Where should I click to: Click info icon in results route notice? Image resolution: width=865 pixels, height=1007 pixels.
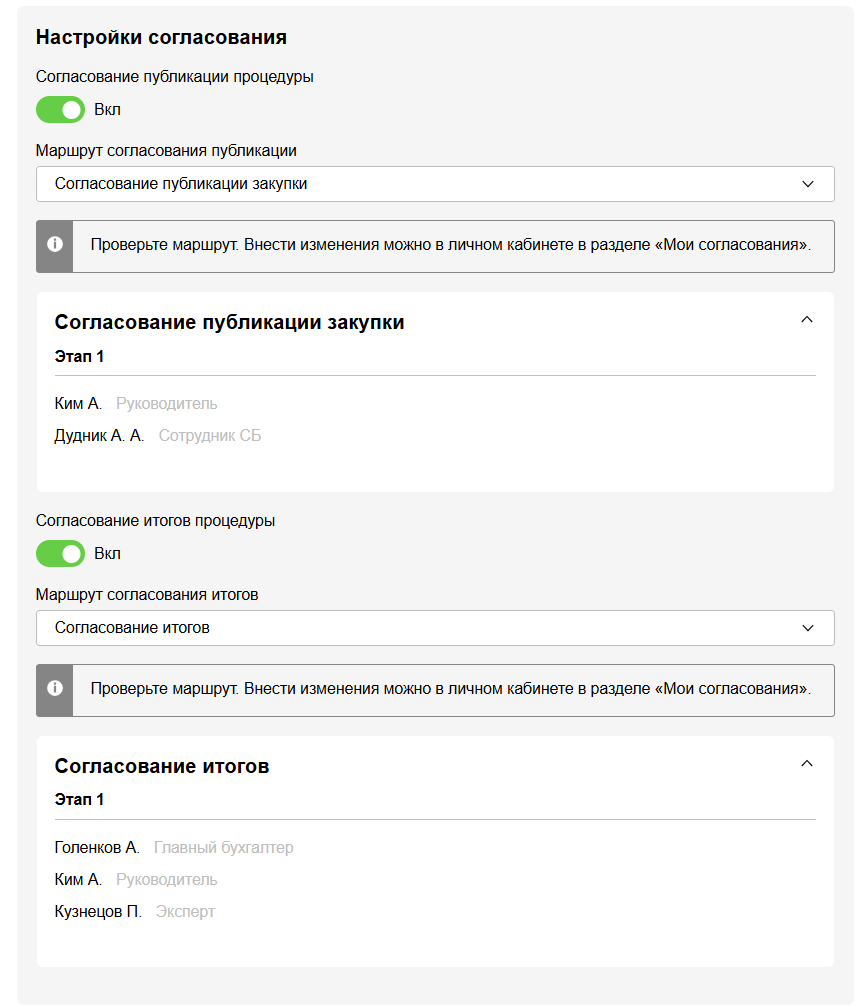click(x=55, y=689)
